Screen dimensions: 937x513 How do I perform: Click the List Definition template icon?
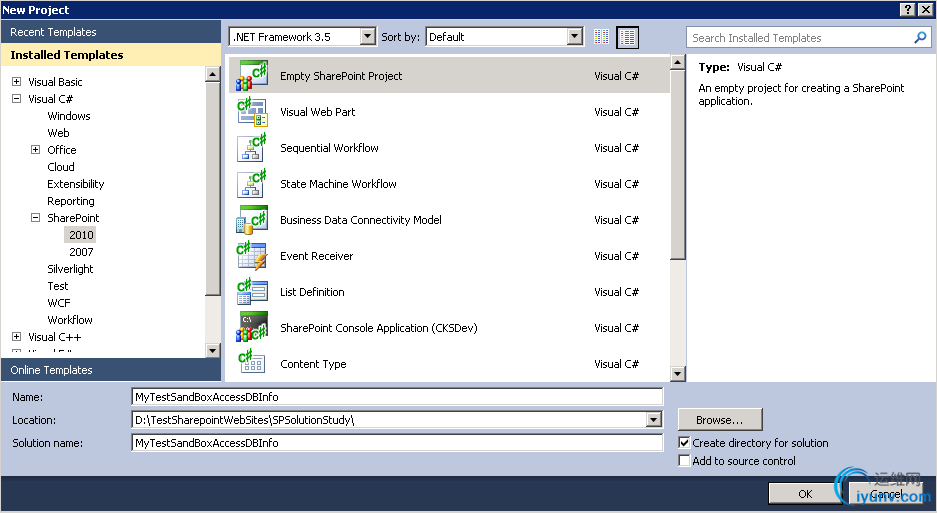point(252,292)
